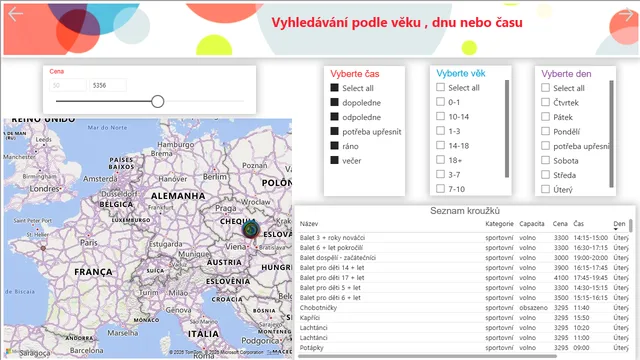Check age range 7-10
The width and height of the screenshot is (640, 360).
(x=440, y=189)
